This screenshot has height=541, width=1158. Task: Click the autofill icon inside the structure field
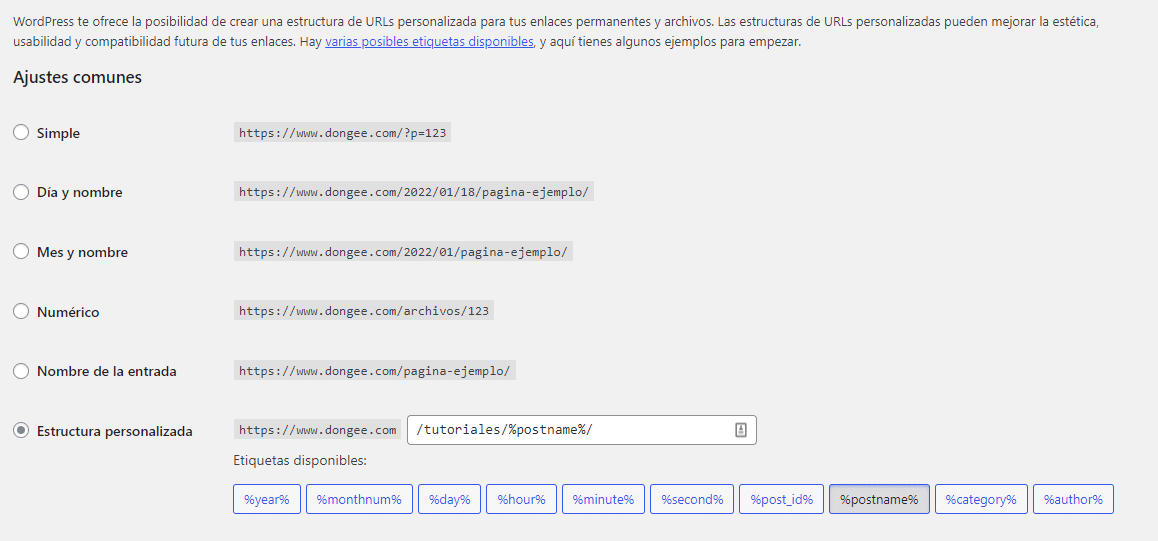click(x=741, y=430)
